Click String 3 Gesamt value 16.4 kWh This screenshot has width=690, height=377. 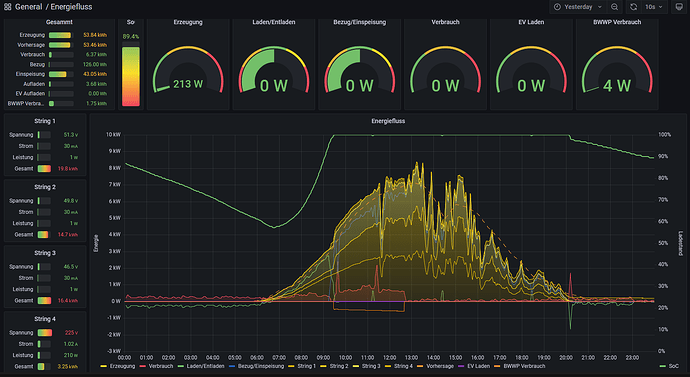click(68, 300)
